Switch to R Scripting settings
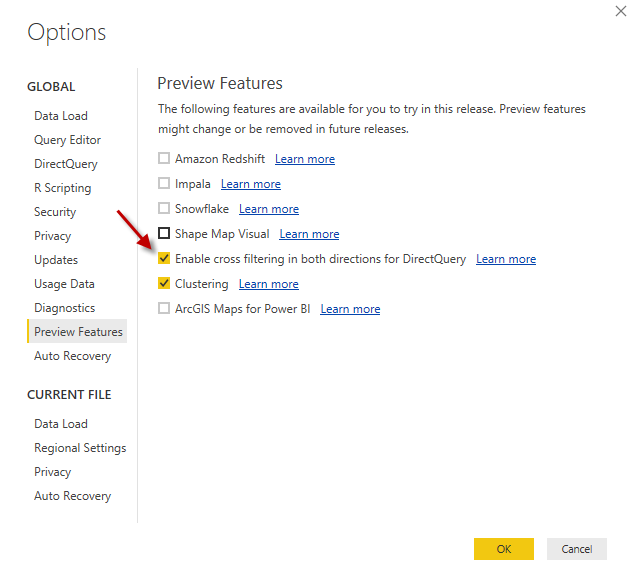 point(62,188)
